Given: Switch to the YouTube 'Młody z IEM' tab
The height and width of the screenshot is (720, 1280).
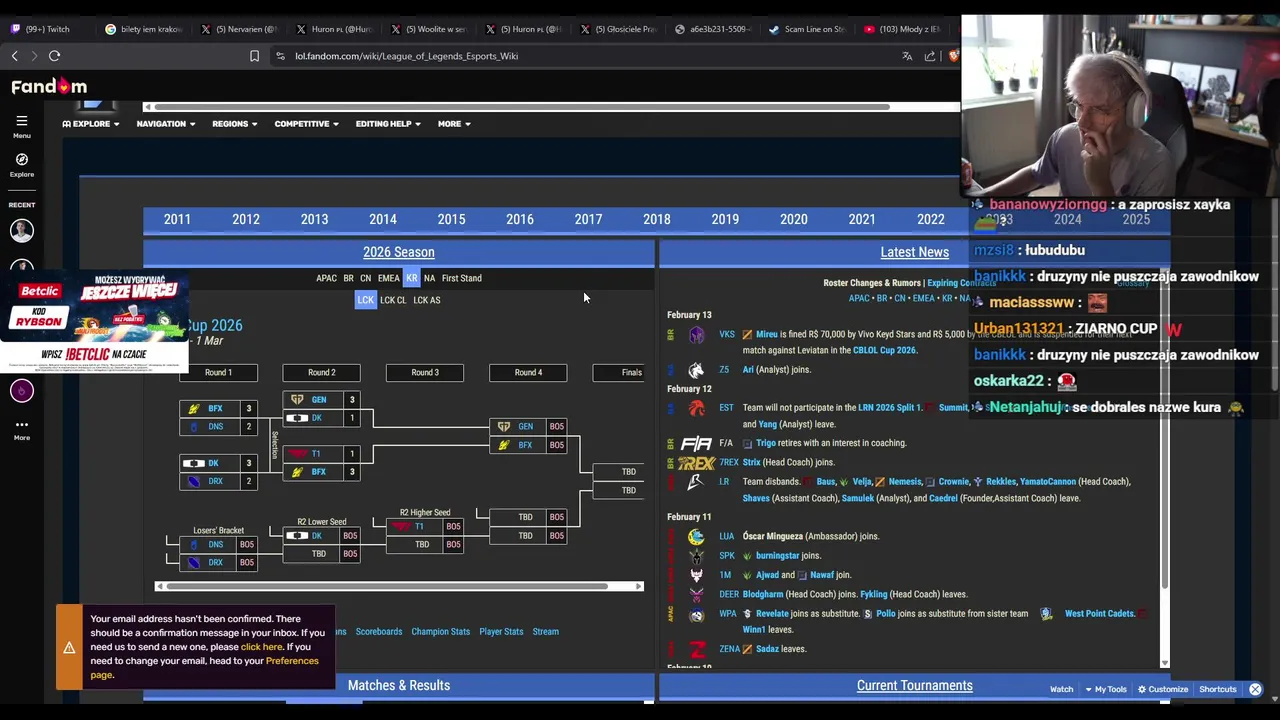Looking at the screenshot, I should pyautogui.click(x=903, y=29).
